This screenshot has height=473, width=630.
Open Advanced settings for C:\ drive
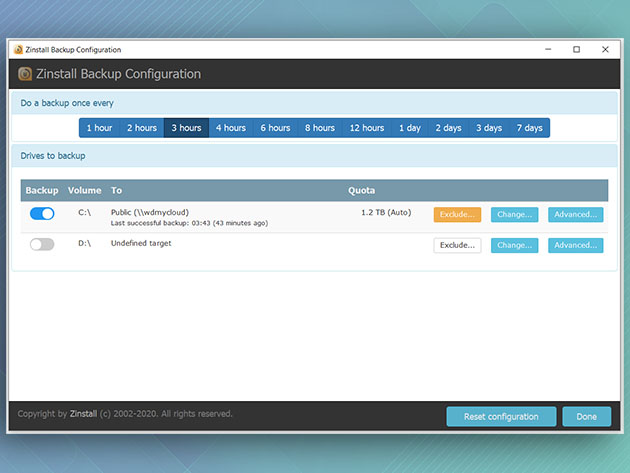pos(575,215)
